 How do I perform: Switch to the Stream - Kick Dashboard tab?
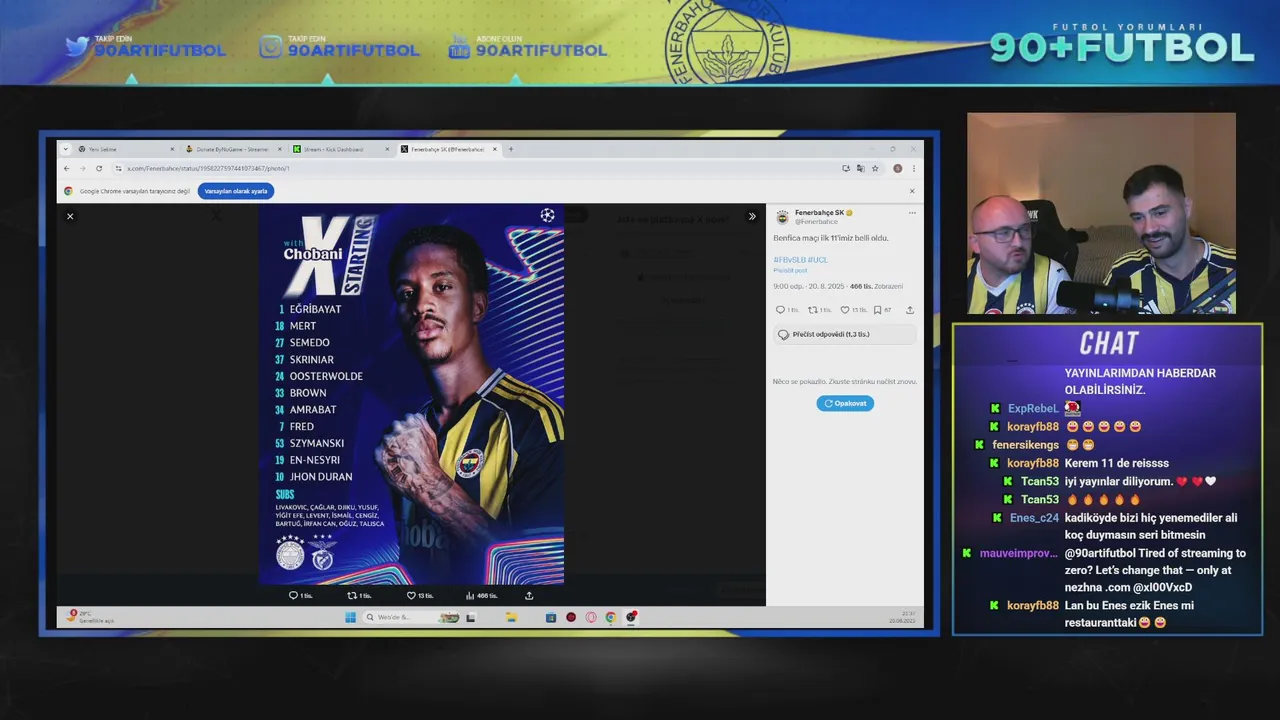pos(341,149)
